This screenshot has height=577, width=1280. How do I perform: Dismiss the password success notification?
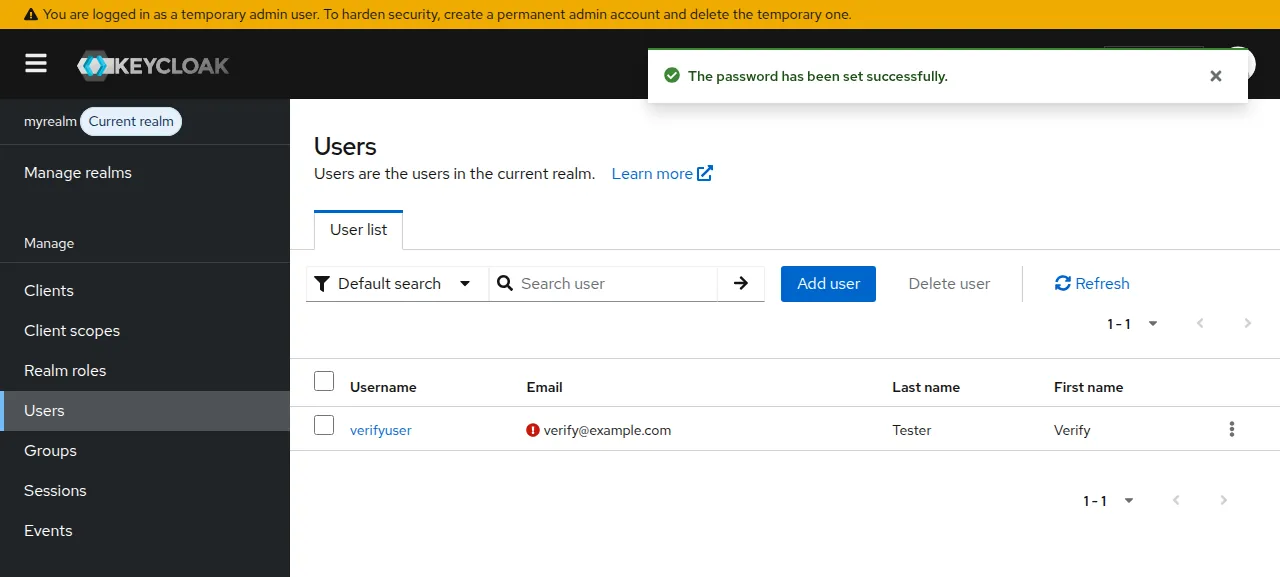click(1216, 76)
